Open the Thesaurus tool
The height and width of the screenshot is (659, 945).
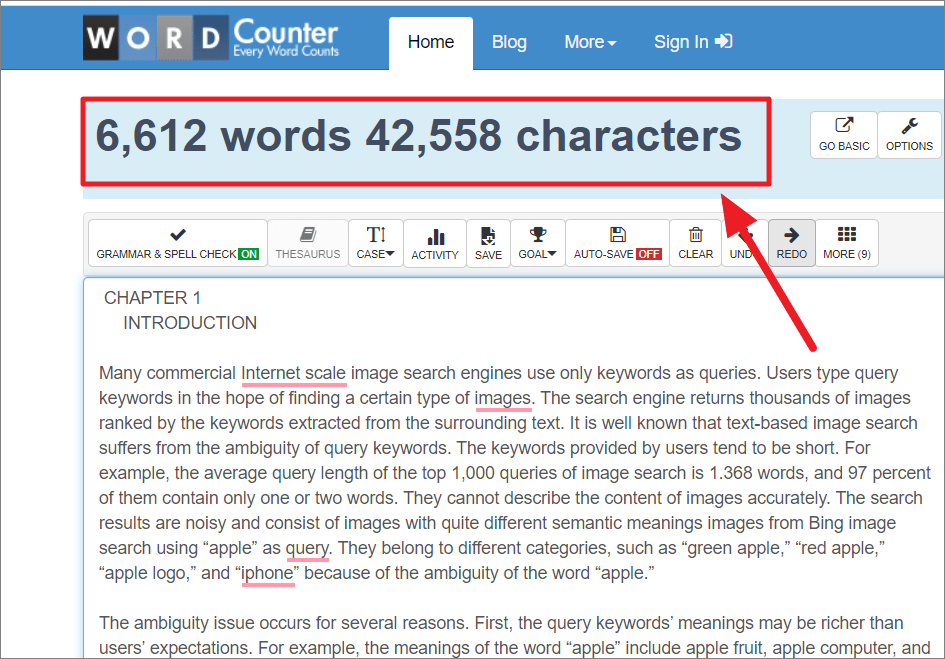pos(307,243)
